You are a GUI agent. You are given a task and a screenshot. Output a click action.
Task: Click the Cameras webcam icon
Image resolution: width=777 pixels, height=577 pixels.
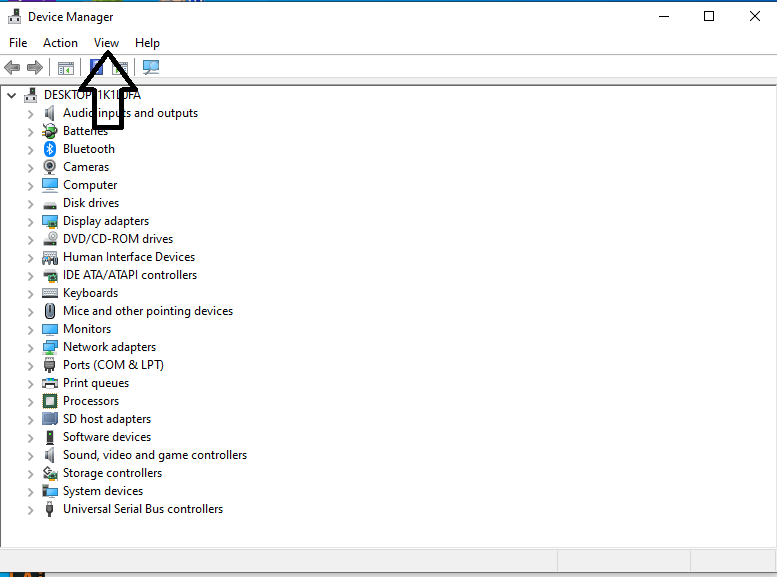point(50,167)
